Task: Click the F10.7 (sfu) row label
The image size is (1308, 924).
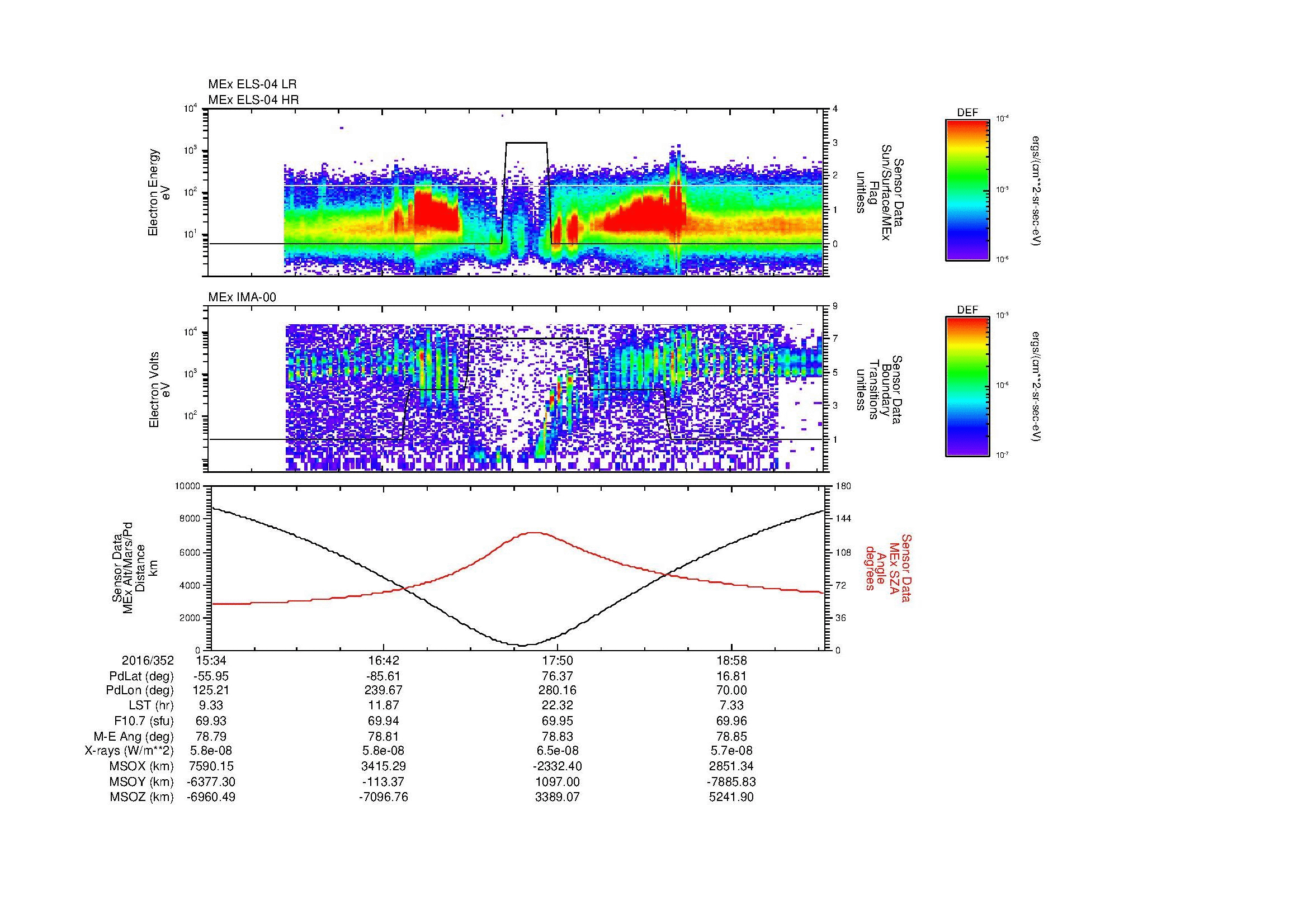Action: (144, 721)
